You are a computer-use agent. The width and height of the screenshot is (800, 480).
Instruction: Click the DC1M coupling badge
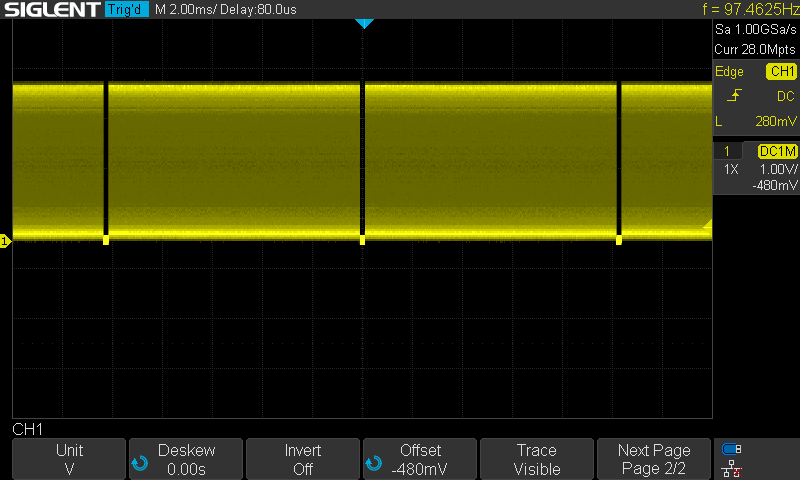click(778, 151)
